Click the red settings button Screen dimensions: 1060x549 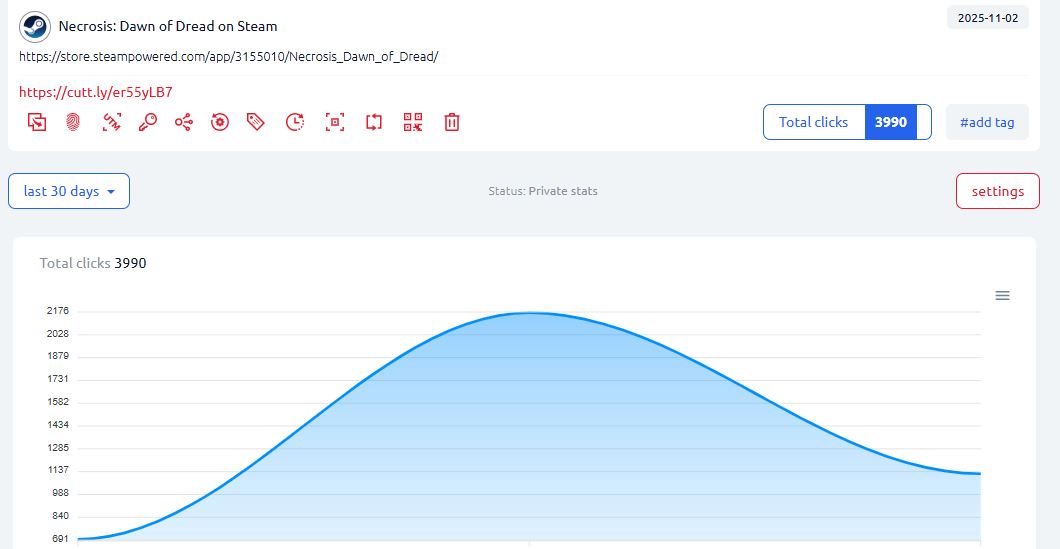pyautogui.click(x=997, y=191)
